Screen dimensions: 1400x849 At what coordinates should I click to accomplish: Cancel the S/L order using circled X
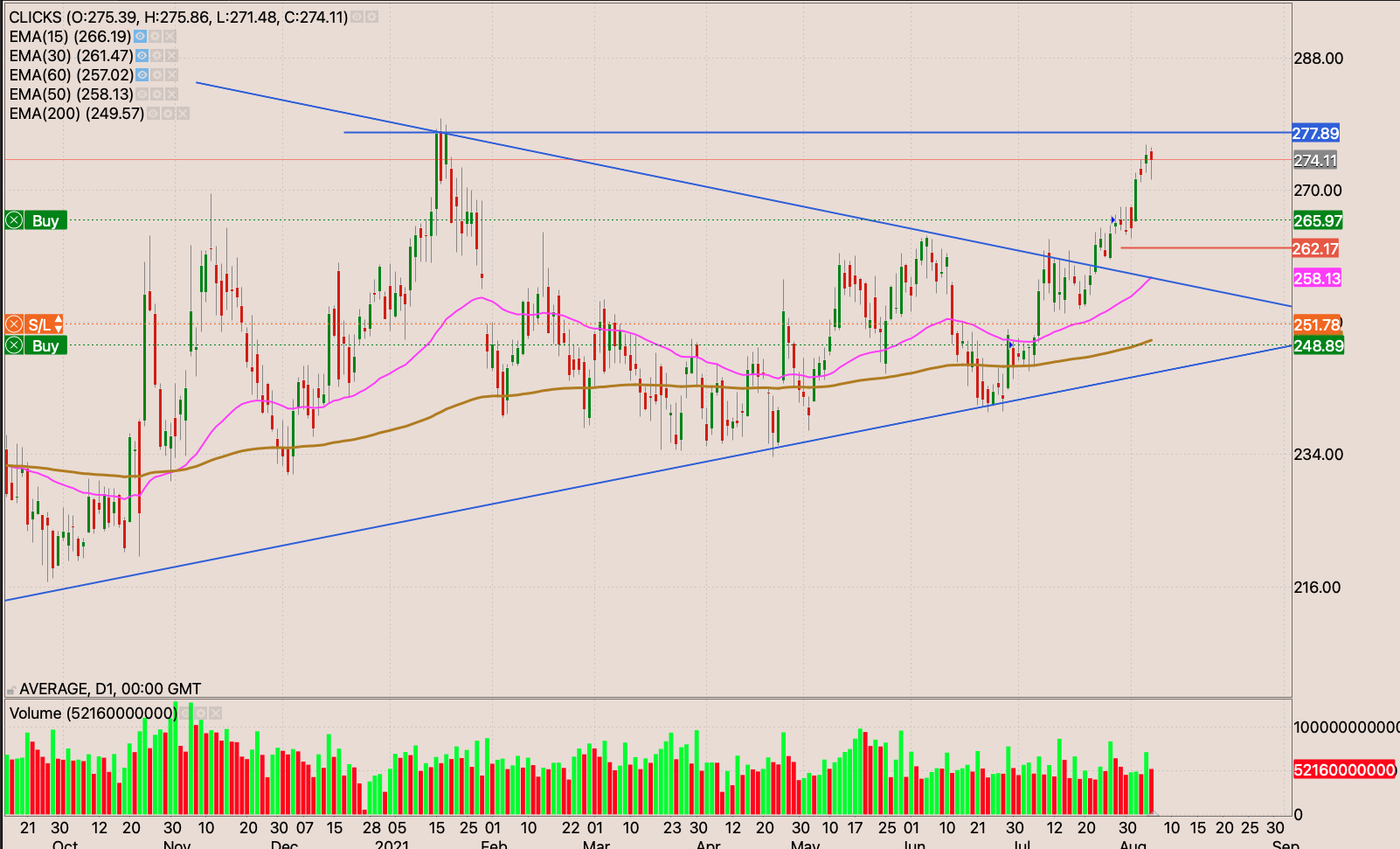click(x=15, y=324)
